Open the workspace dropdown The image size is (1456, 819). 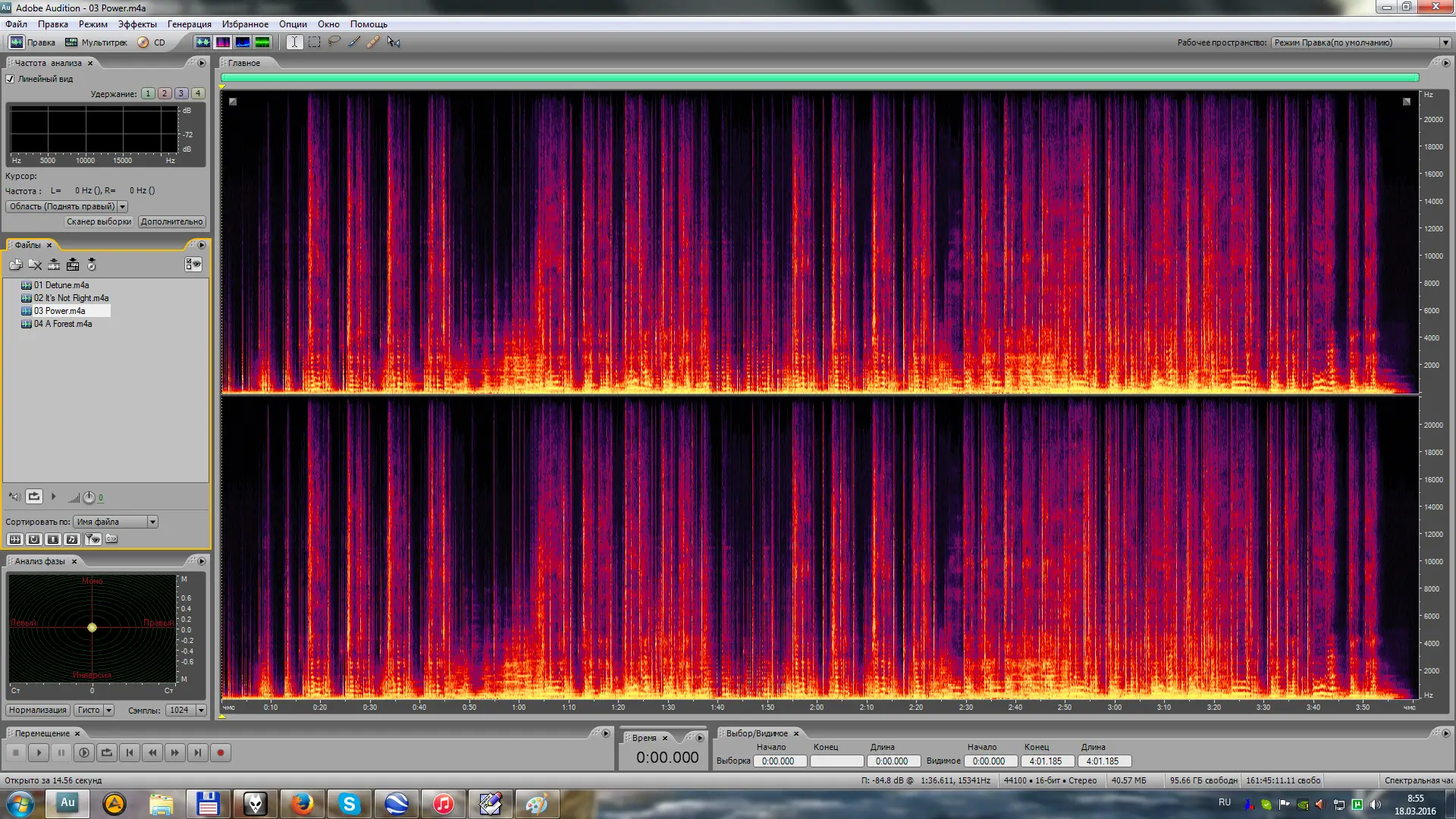click(x=1445, y=42)
